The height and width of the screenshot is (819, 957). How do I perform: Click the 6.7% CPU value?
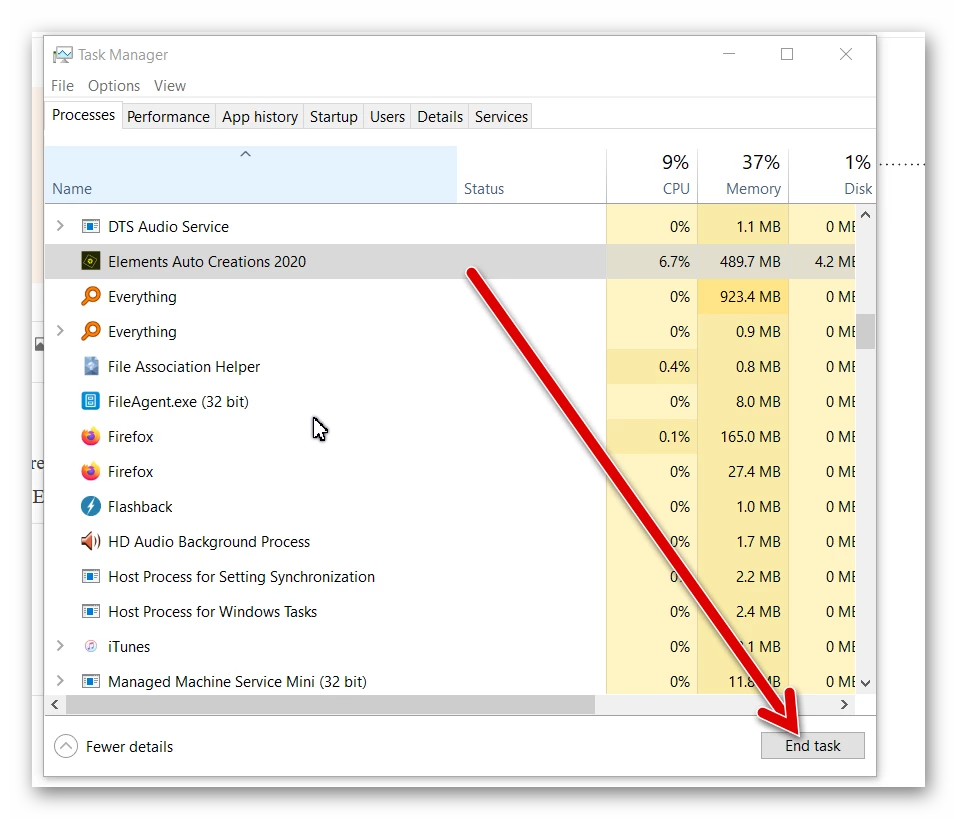point(674,262)
